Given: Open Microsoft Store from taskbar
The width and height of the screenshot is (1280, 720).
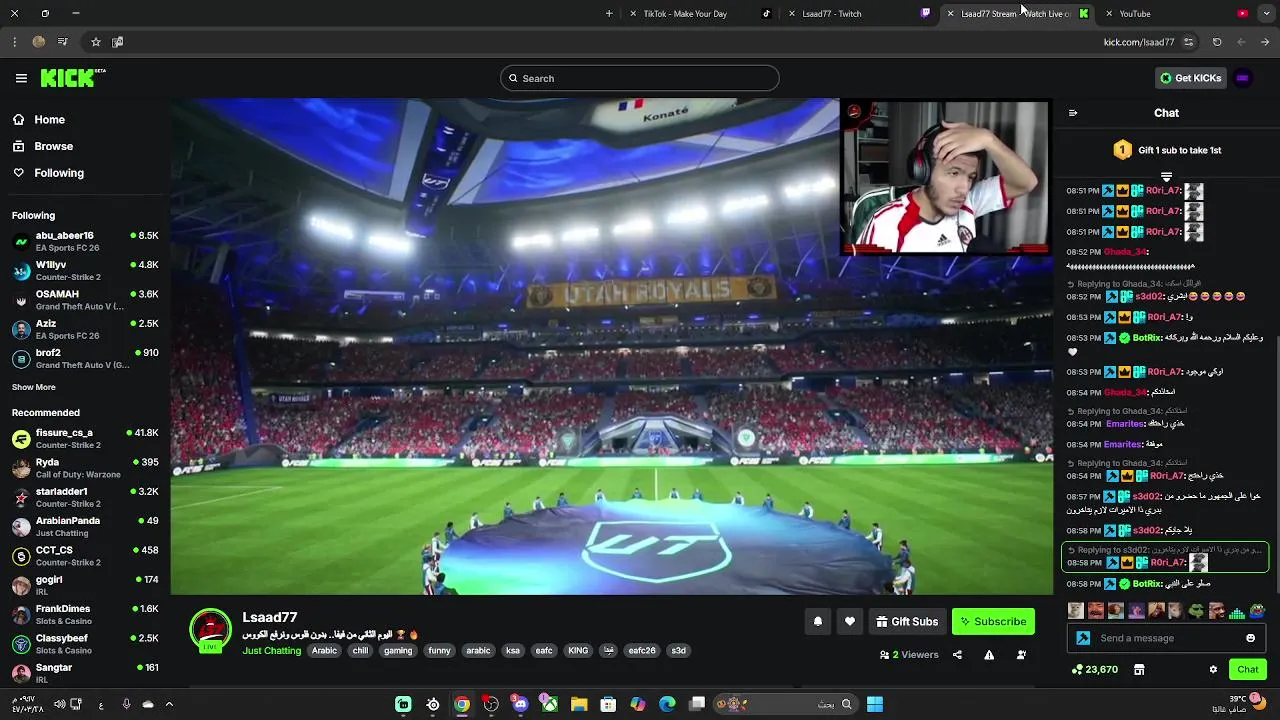Looking at the screenshot, I should (x=608, y=704).
